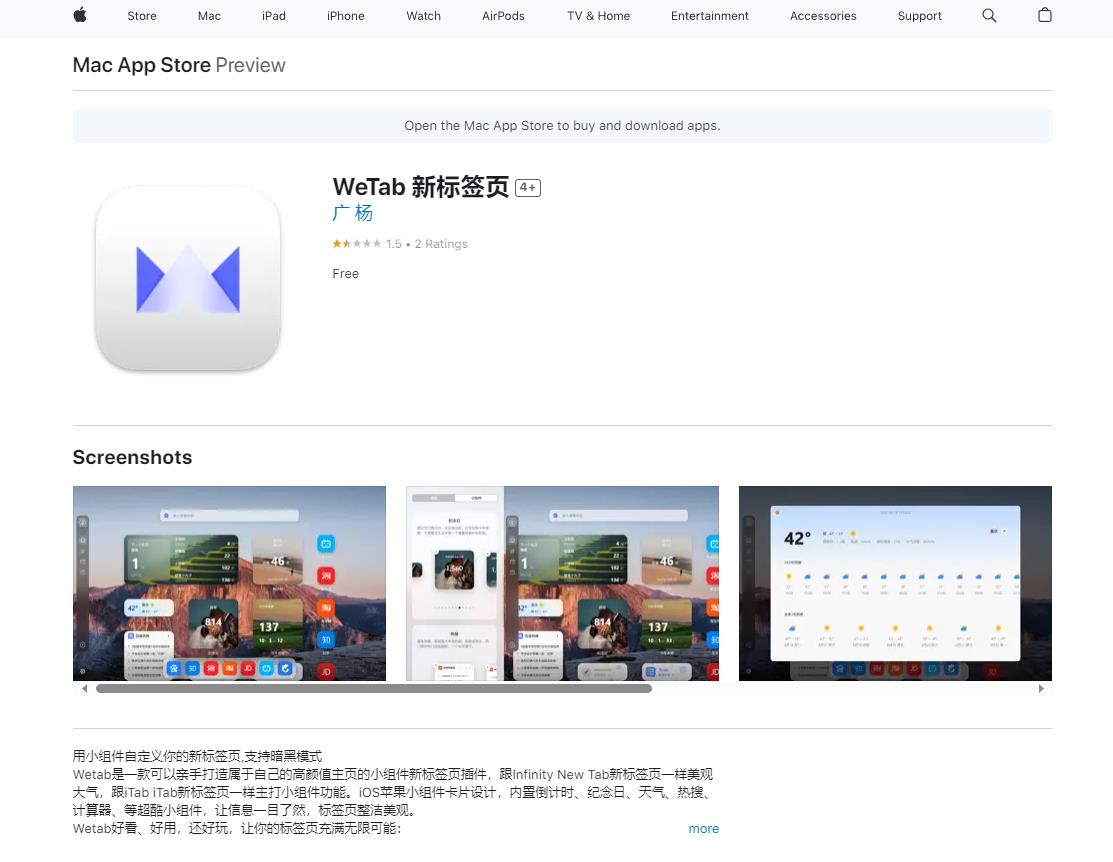Viewport: 1113px width, 862px height.
Task: Click the Mac App Store heading link
Action: pyautogui.click(x=141, y=64)
